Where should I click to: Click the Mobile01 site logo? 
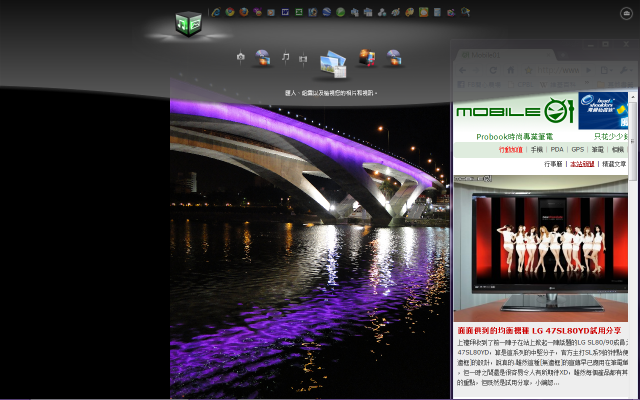pos(513,112)
